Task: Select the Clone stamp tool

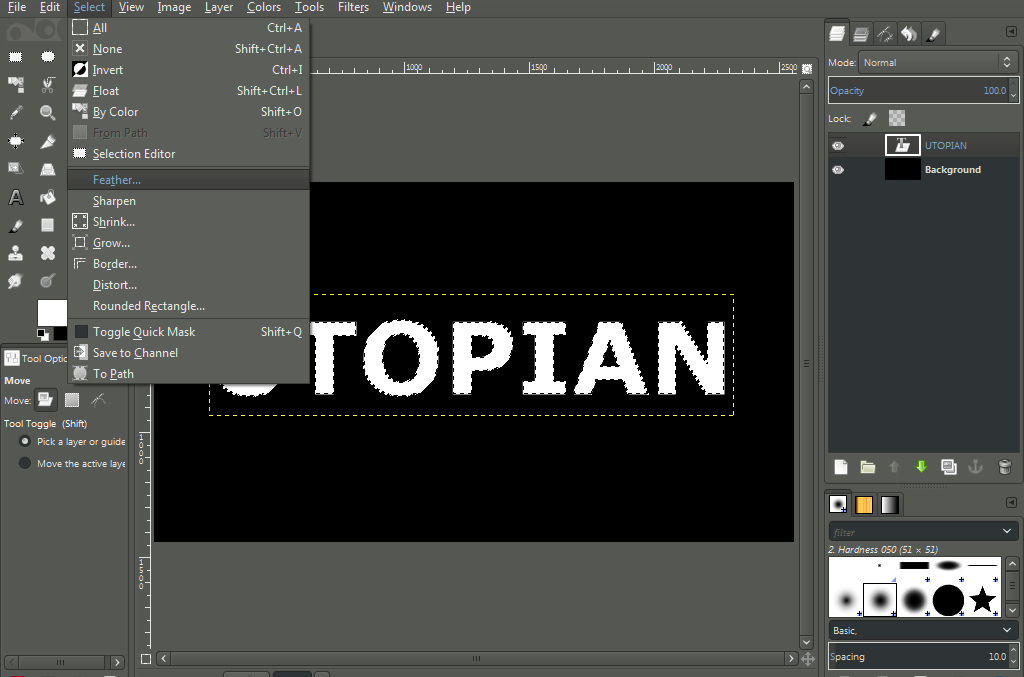Action: (16, 253)
